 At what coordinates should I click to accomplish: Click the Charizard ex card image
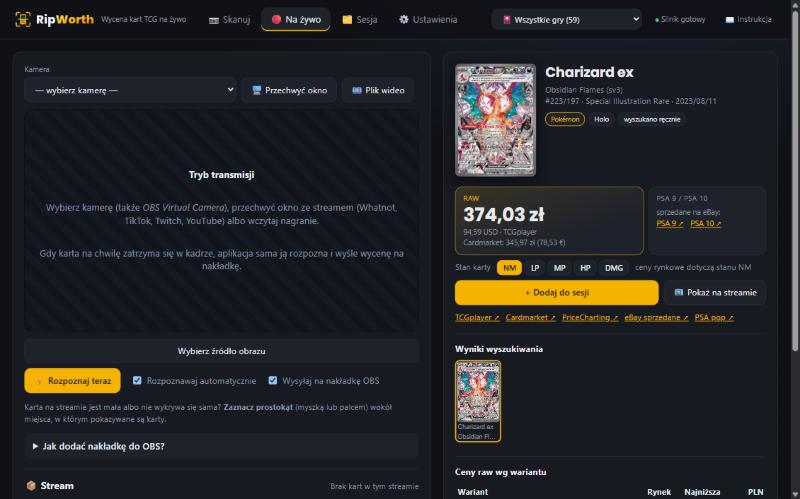(x=495, y=120)
